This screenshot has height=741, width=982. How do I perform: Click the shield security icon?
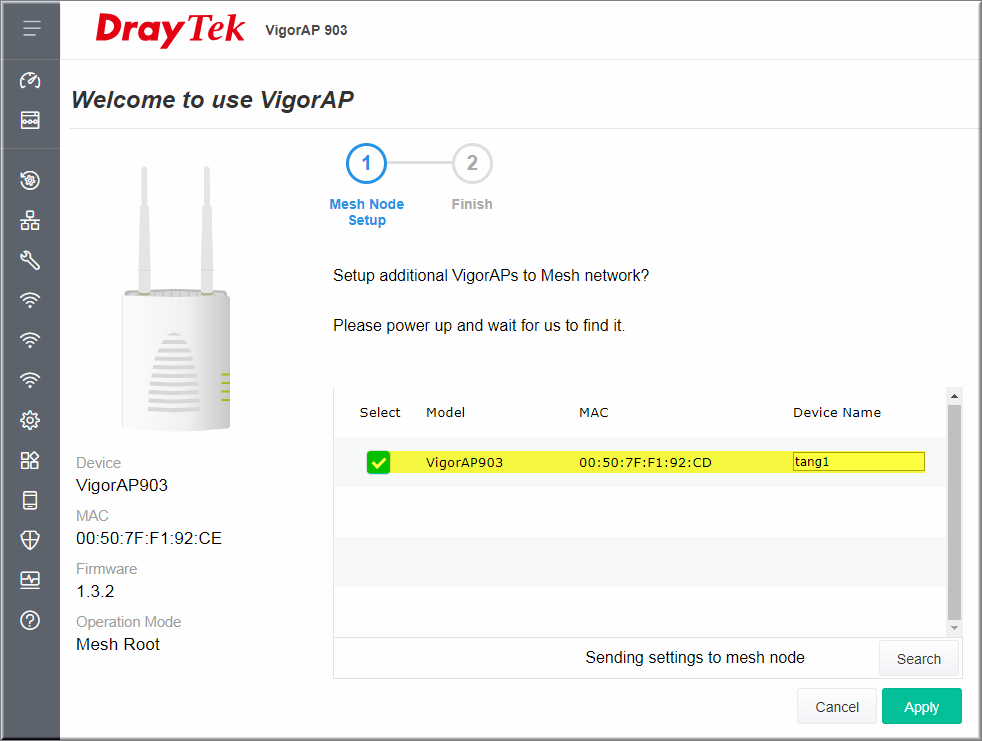(30, 540)
